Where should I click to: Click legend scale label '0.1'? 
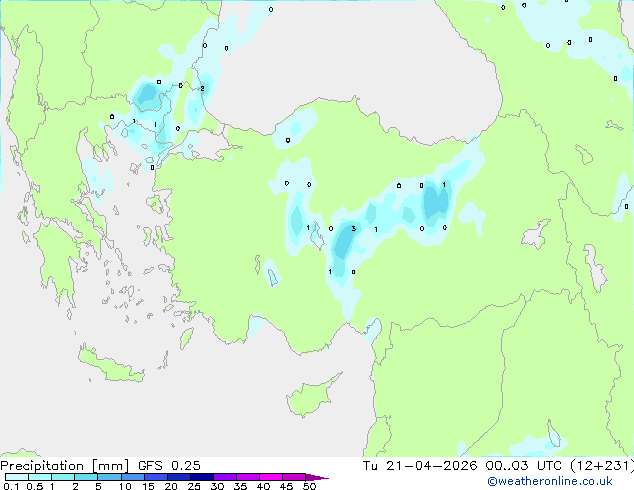[11, 486]
